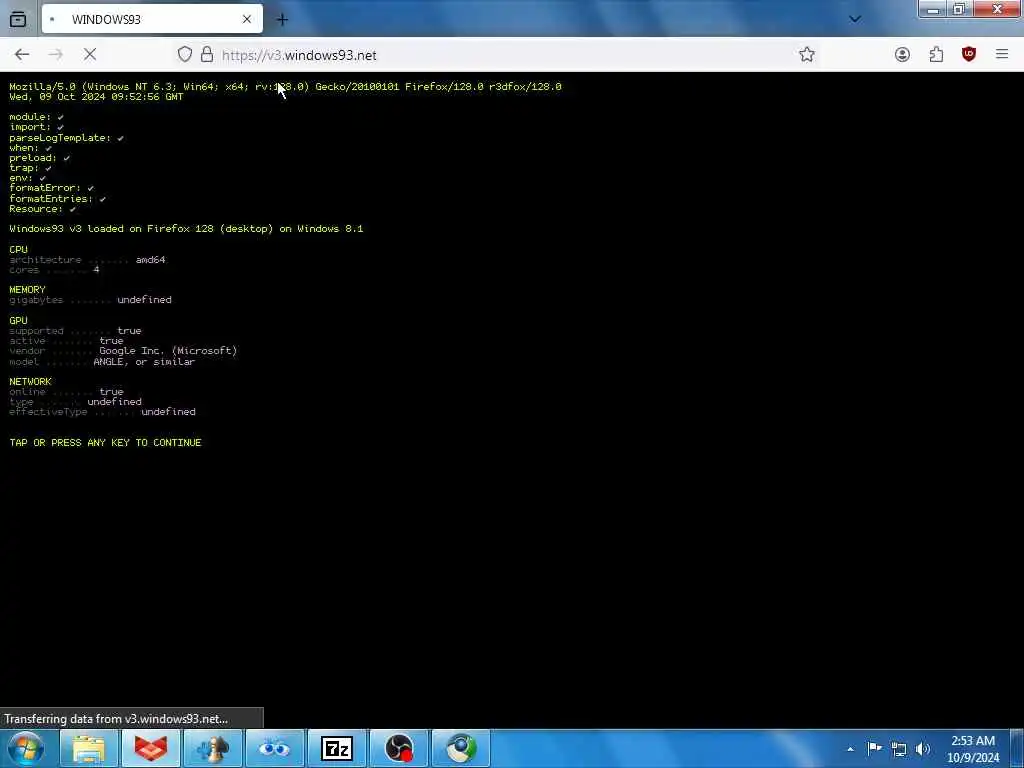Open the red fox browser taskbar icon
This screenshot has width=1024, height=768.
point(151,748)
